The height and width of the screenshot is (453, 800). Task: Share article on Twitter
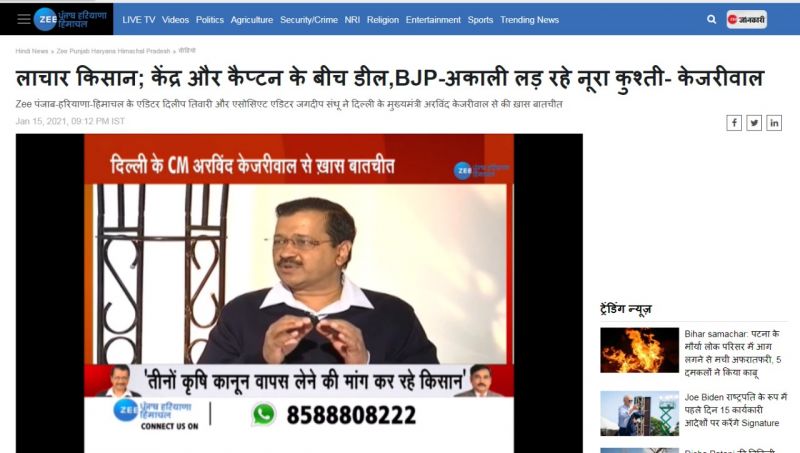click(754, 123)
